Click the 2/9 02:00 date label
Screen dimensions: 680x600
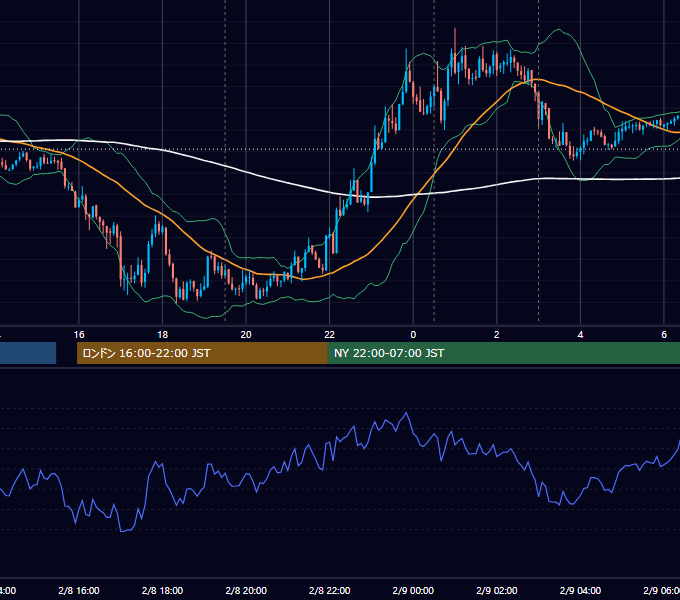pos(497,590)
